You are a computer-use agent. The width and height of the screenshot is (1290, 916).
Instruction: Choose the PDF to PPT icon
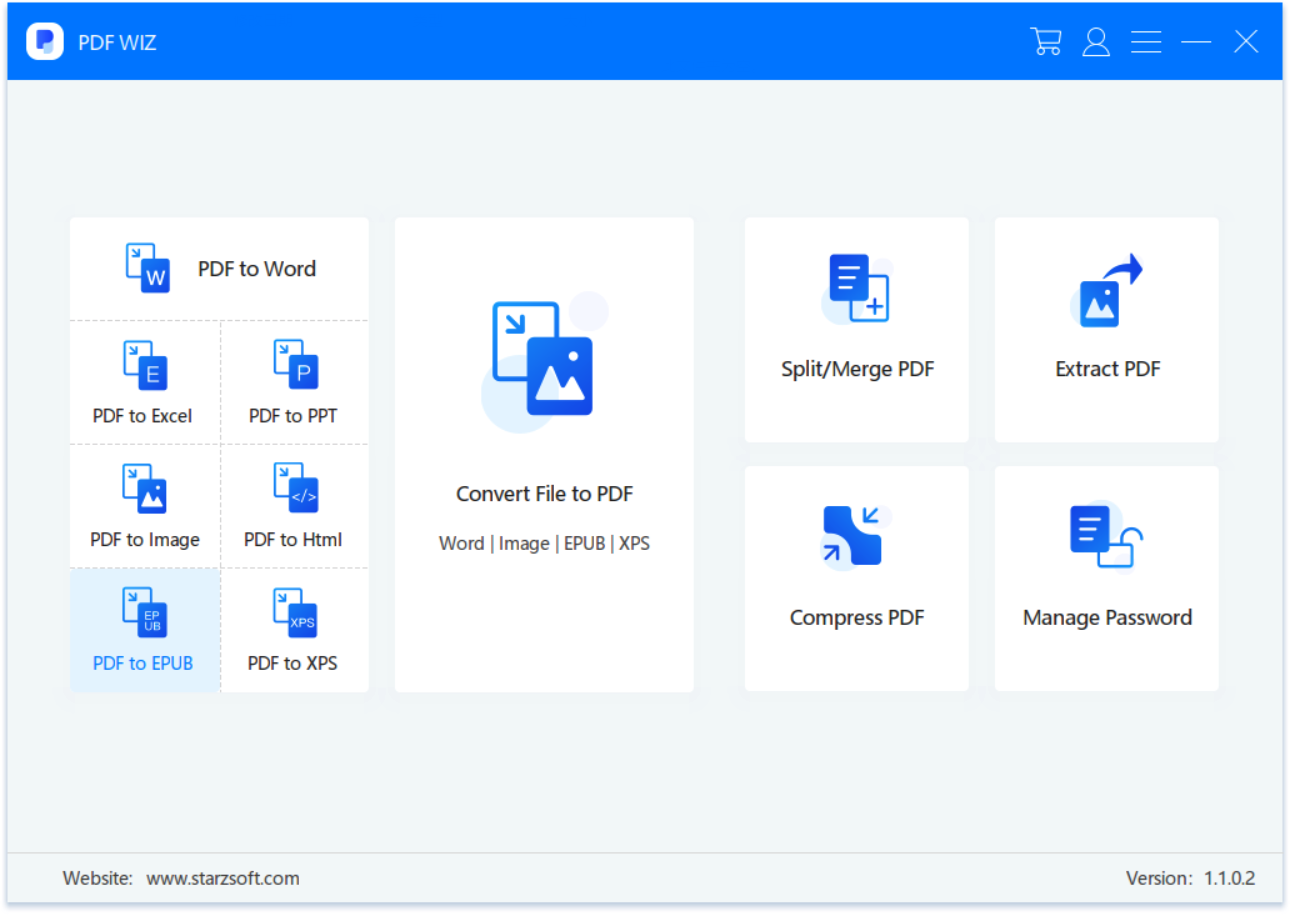[x=294, y=365]
